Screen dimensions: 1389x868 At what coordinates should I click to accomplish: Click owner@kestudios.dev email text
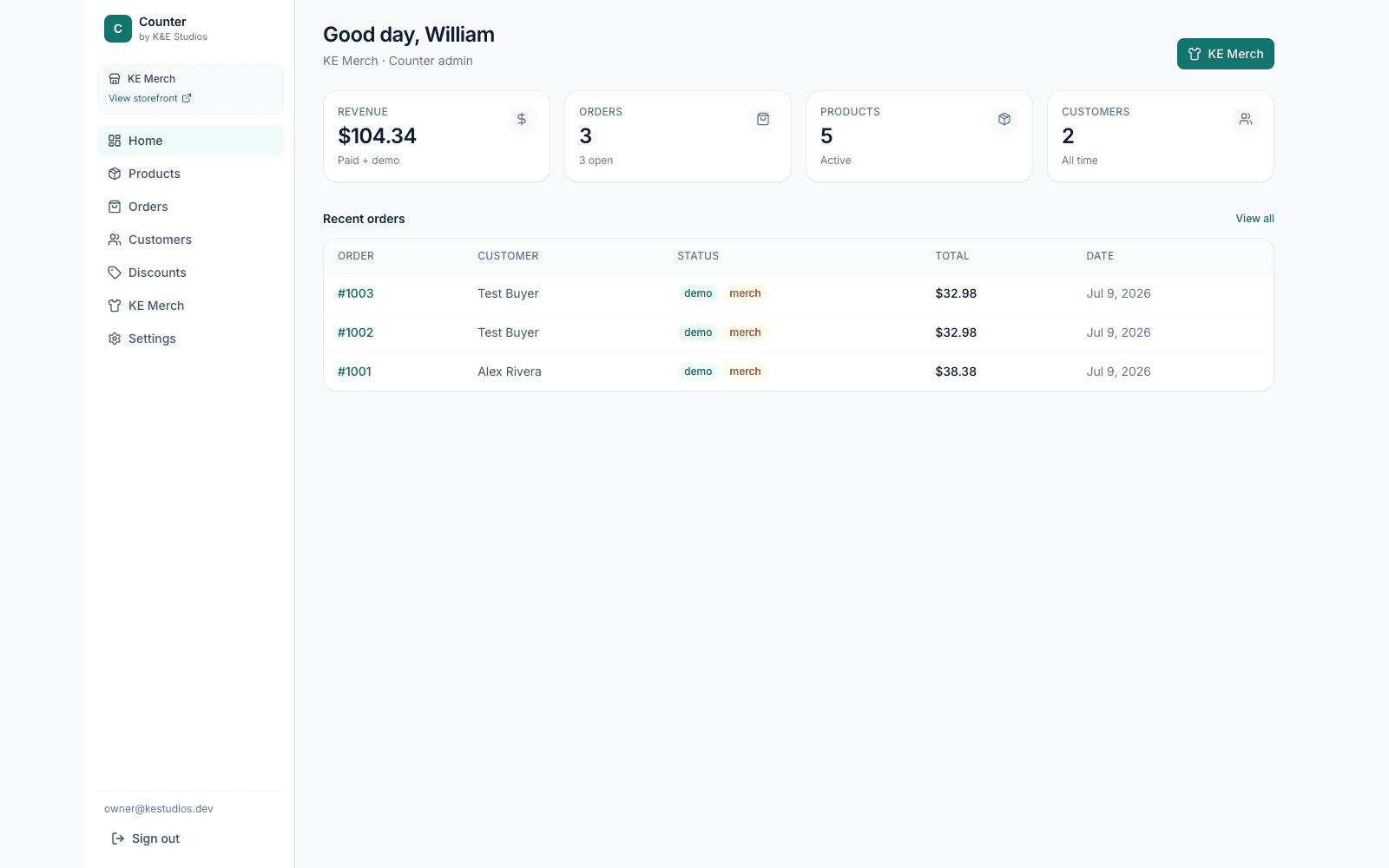pos(159,809)
